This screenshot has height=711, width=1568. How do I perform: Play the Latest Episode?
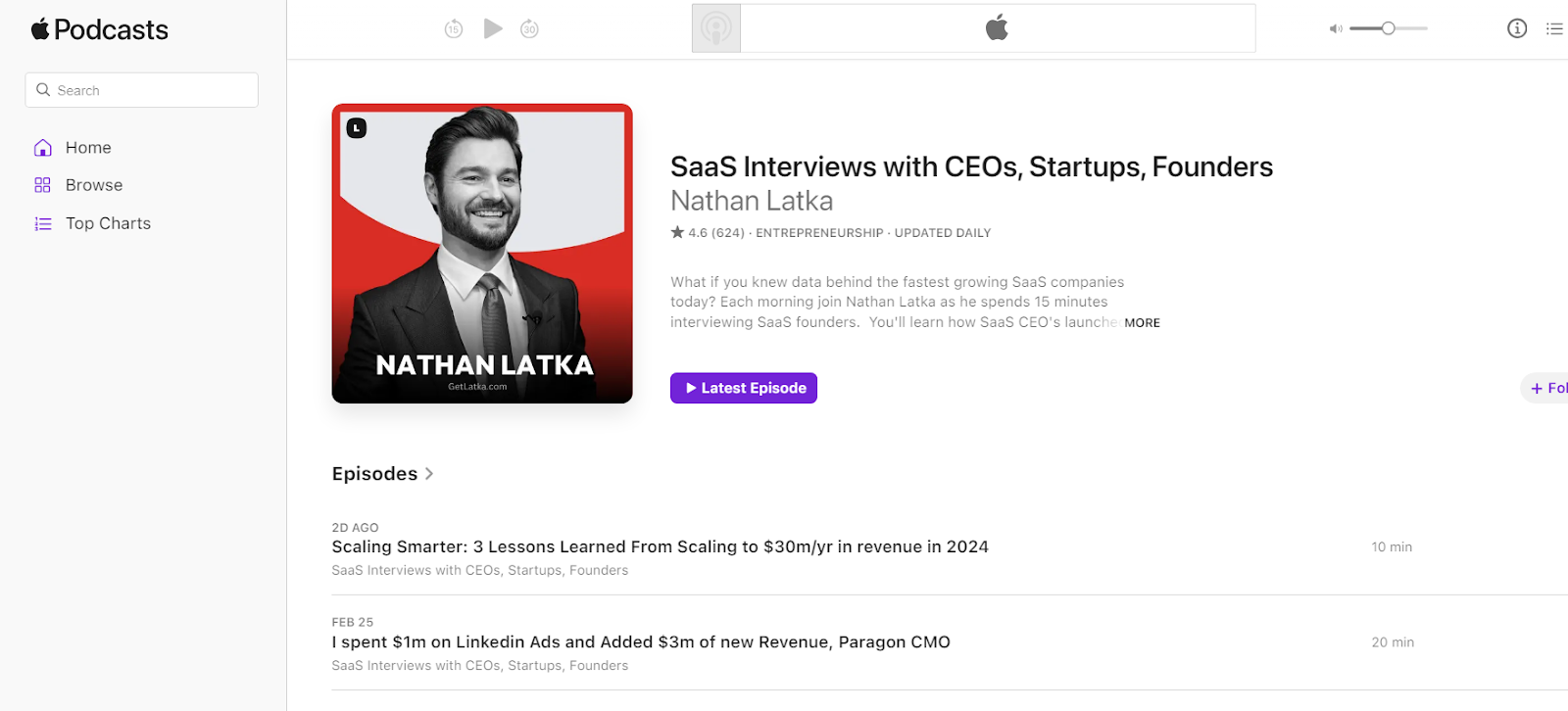click(744, 388)
